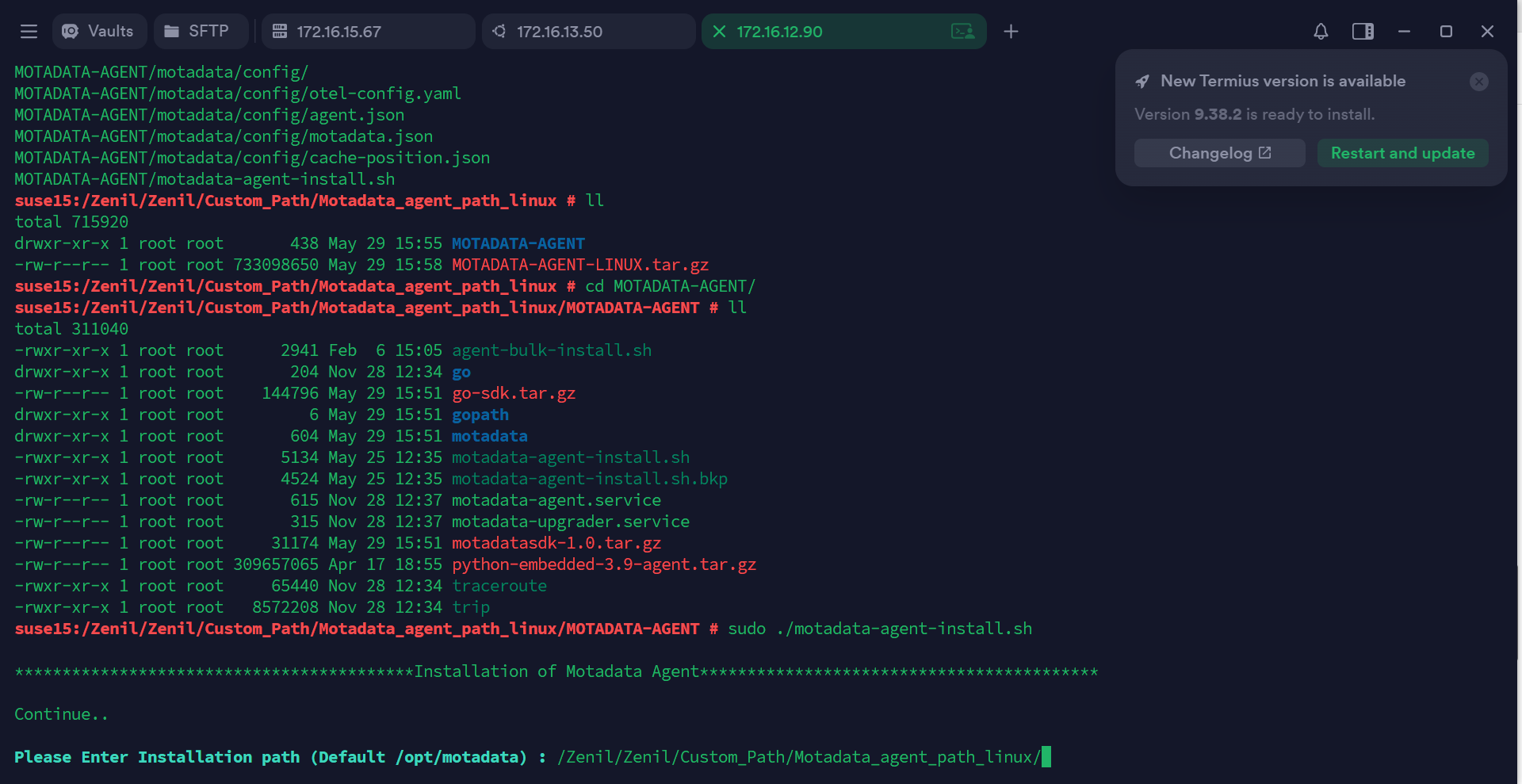Click the motadata-agent-install.sh.bkp filename
This screenshot has width=1522, height=784.
coord(590,479)
